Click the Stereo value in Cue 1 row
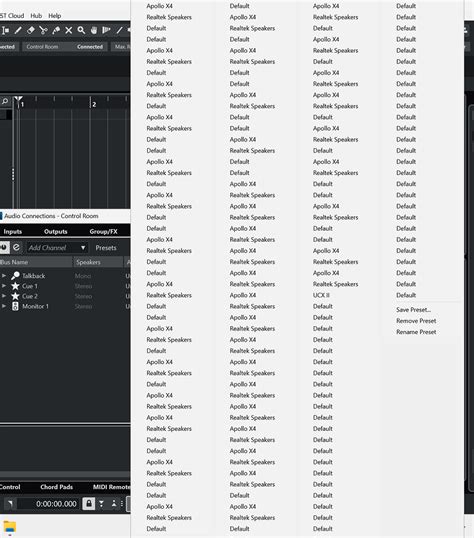474x538 pixels. click(83, 286)
